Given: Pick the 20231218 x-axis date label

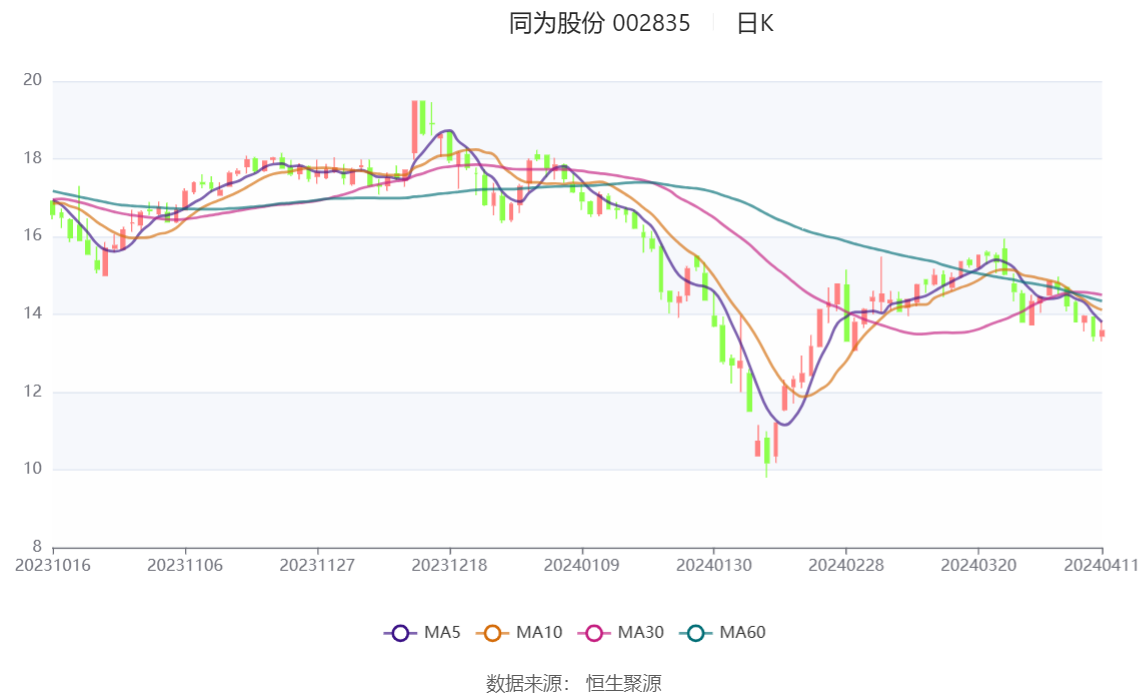Looking at the screenshot, I should tap(450, 565).
